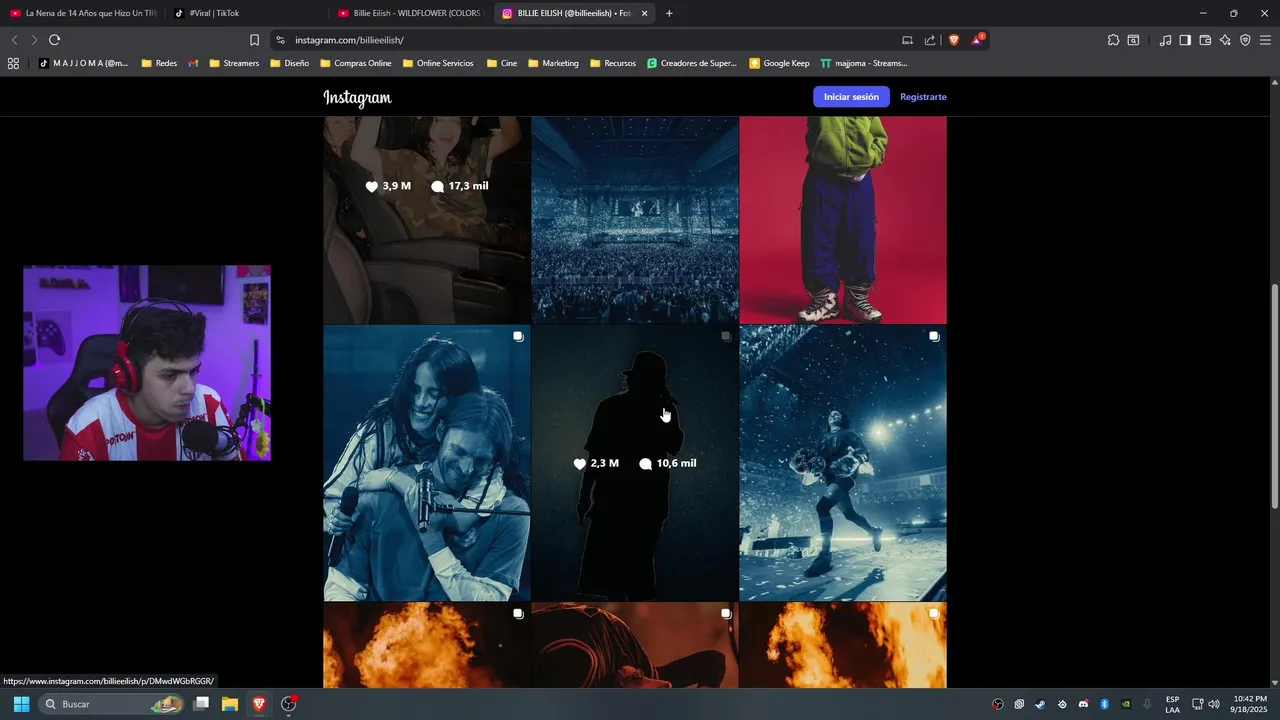Go back with the browser back arrow

point(14,40)
